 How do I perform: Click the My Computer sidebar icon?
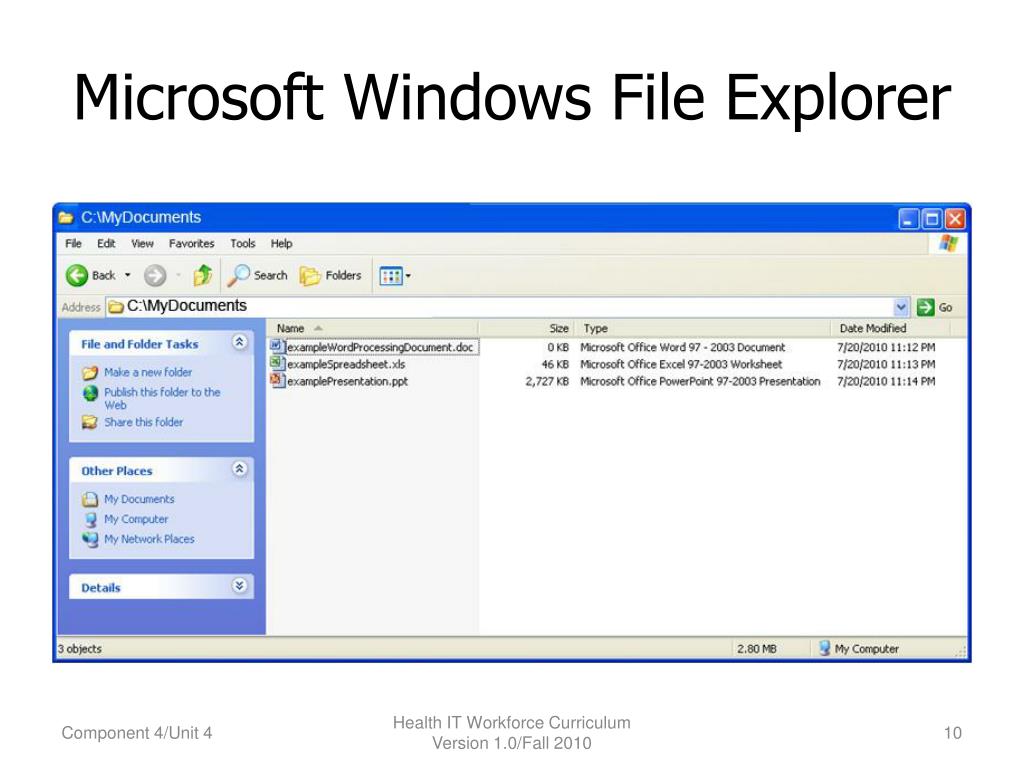coord(90,520)
